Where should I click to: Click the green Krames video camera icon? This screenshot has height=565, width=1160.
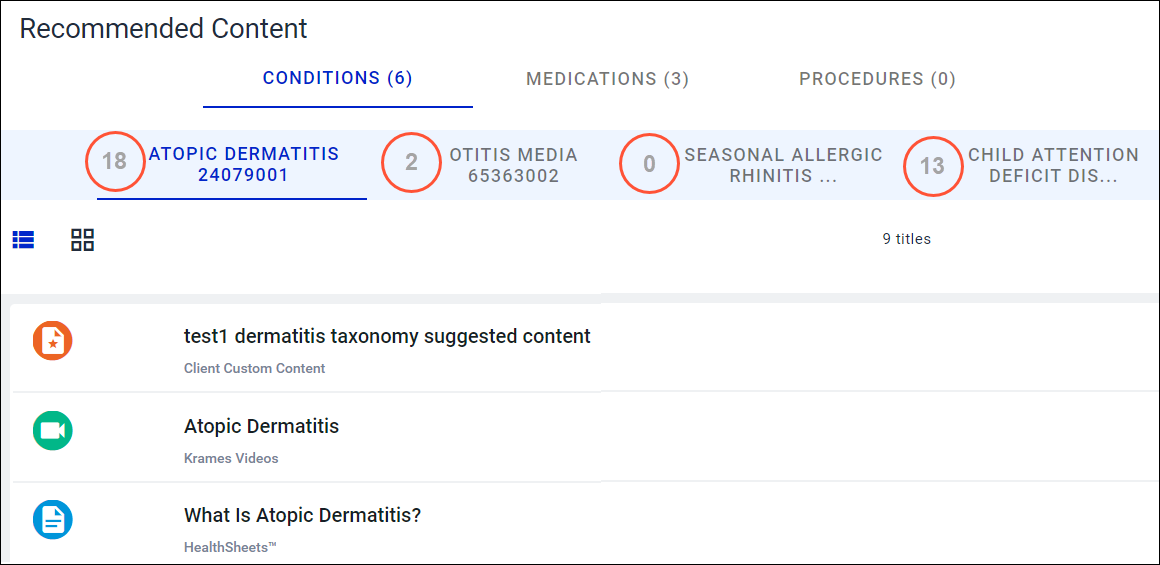tap(53, 431)
